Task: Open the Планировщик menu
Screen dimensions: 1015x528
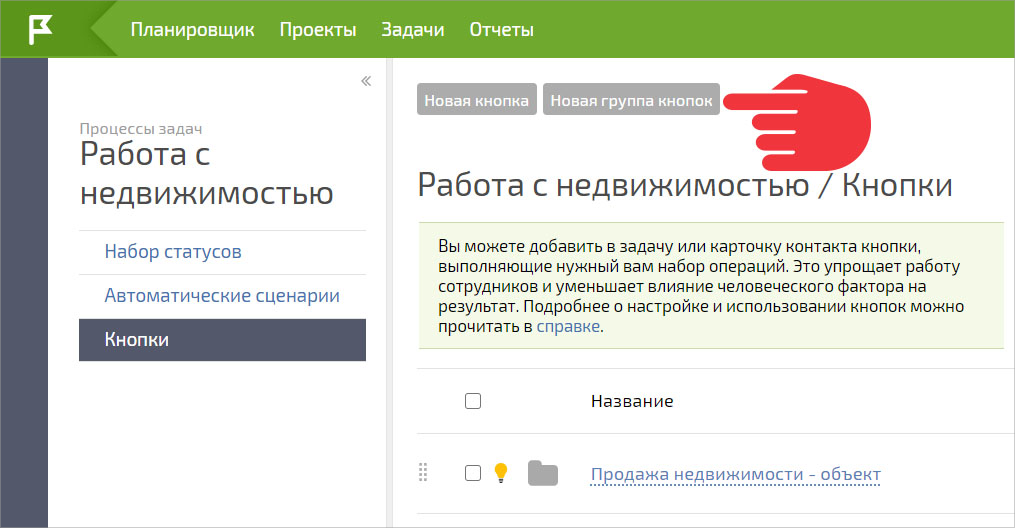Action: 192,30
